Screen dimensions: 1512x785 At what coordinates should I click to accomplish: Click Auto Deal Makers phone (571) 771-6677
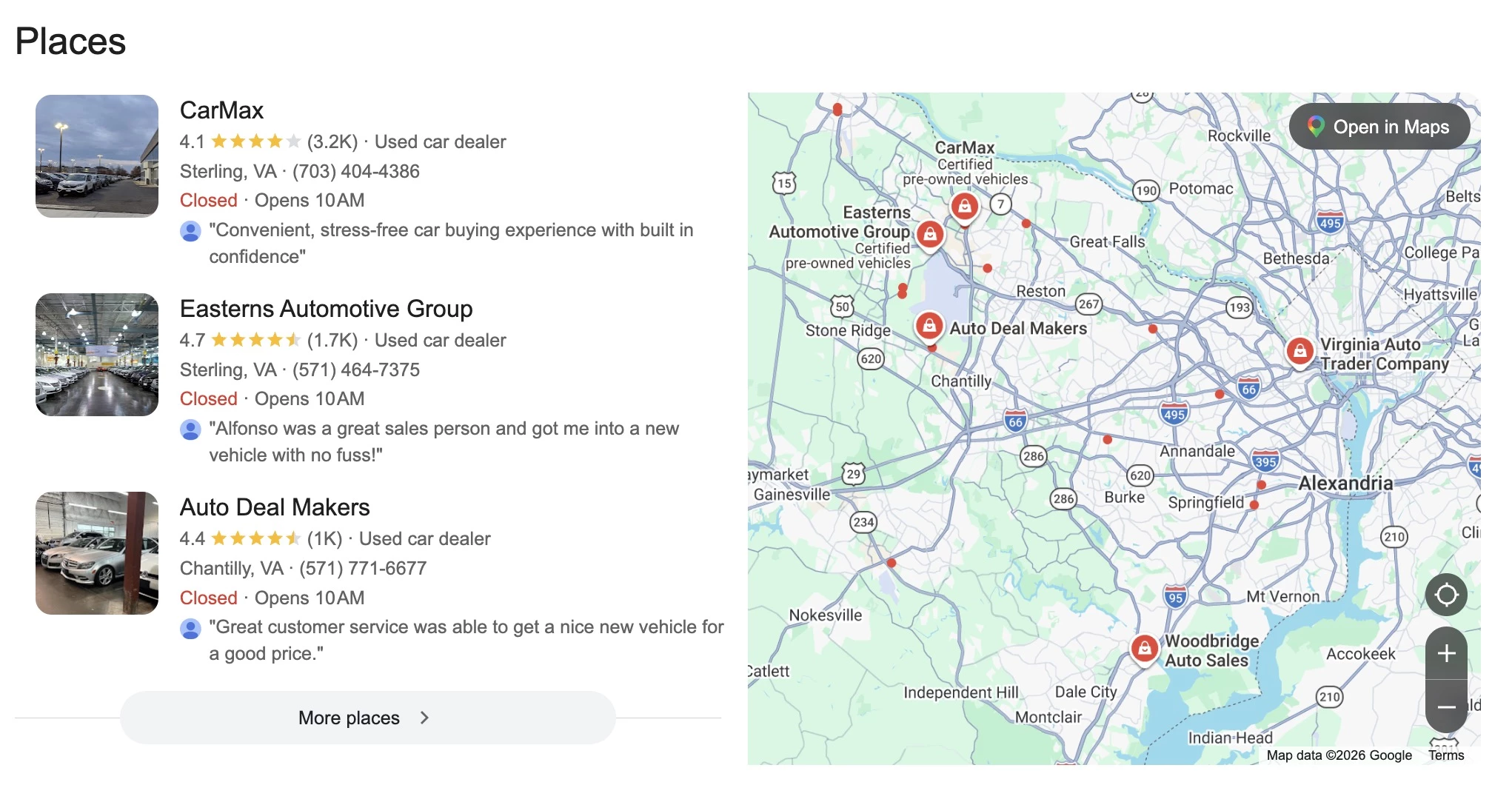pos(363,568)
